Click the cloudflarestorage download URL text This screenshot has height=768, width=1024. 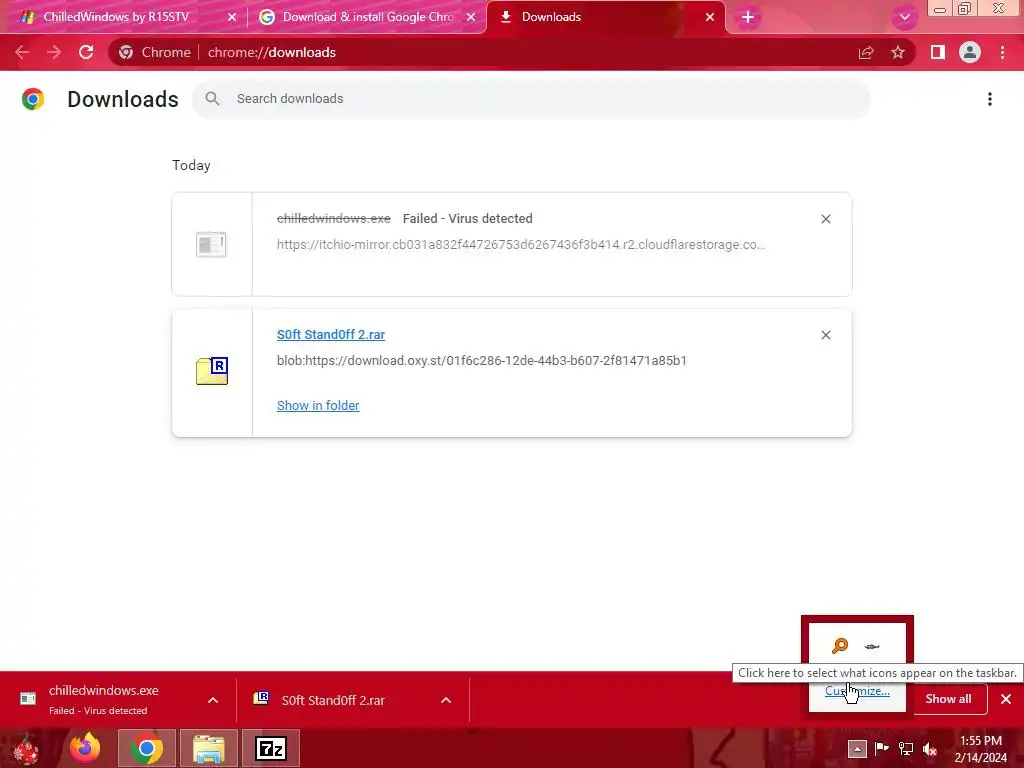pyautogui.click(x=520, y=245)
